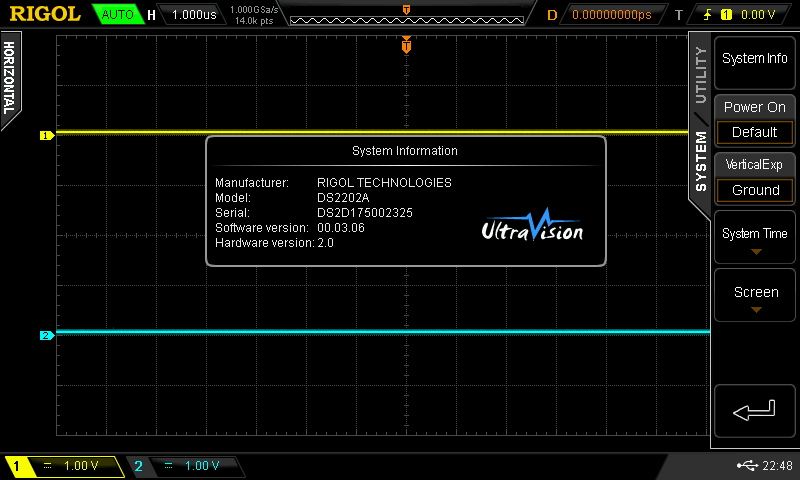Select model text DS2202A
Screen dimensions: 800x480
click(343, 198)
